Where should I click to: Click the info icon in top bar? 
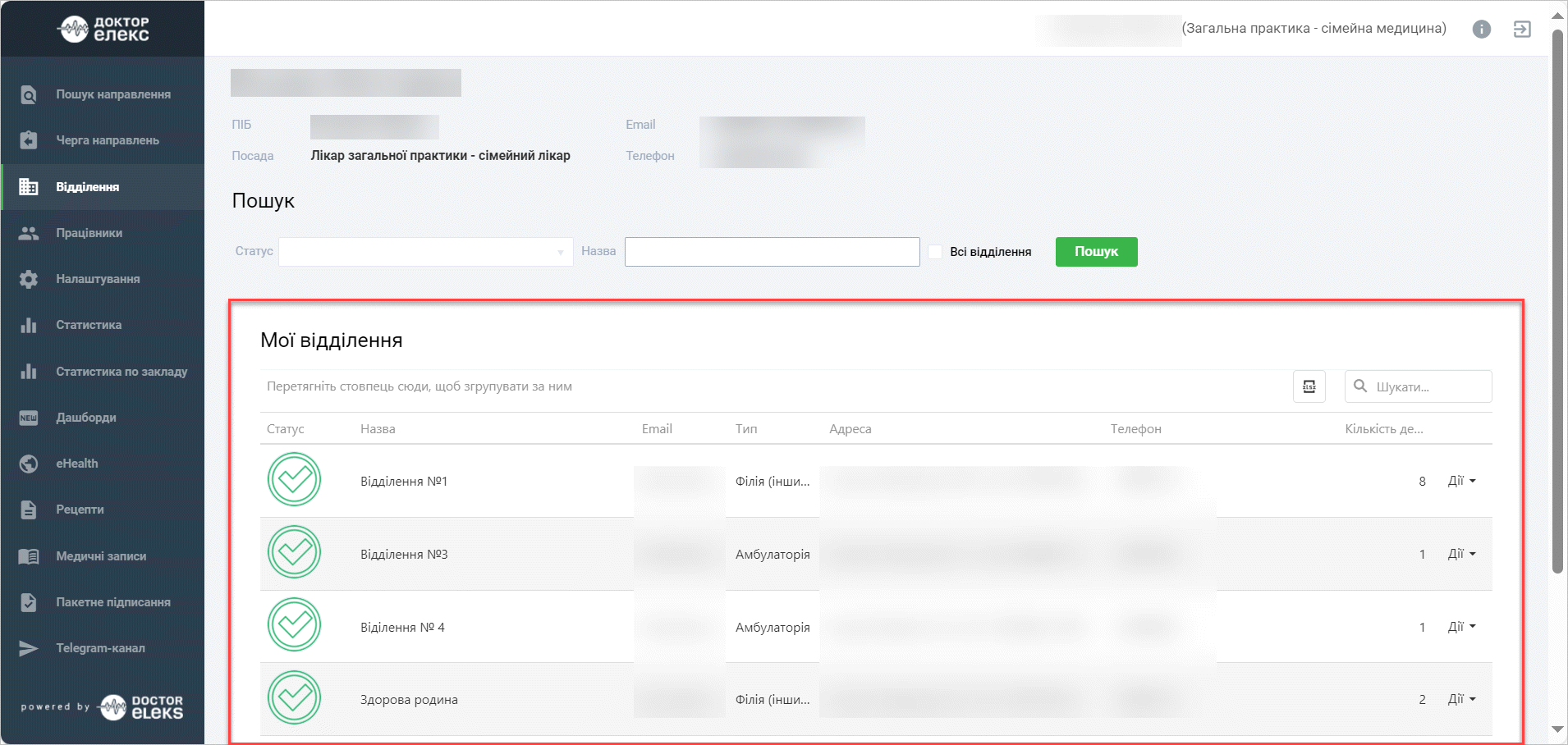1481,30
